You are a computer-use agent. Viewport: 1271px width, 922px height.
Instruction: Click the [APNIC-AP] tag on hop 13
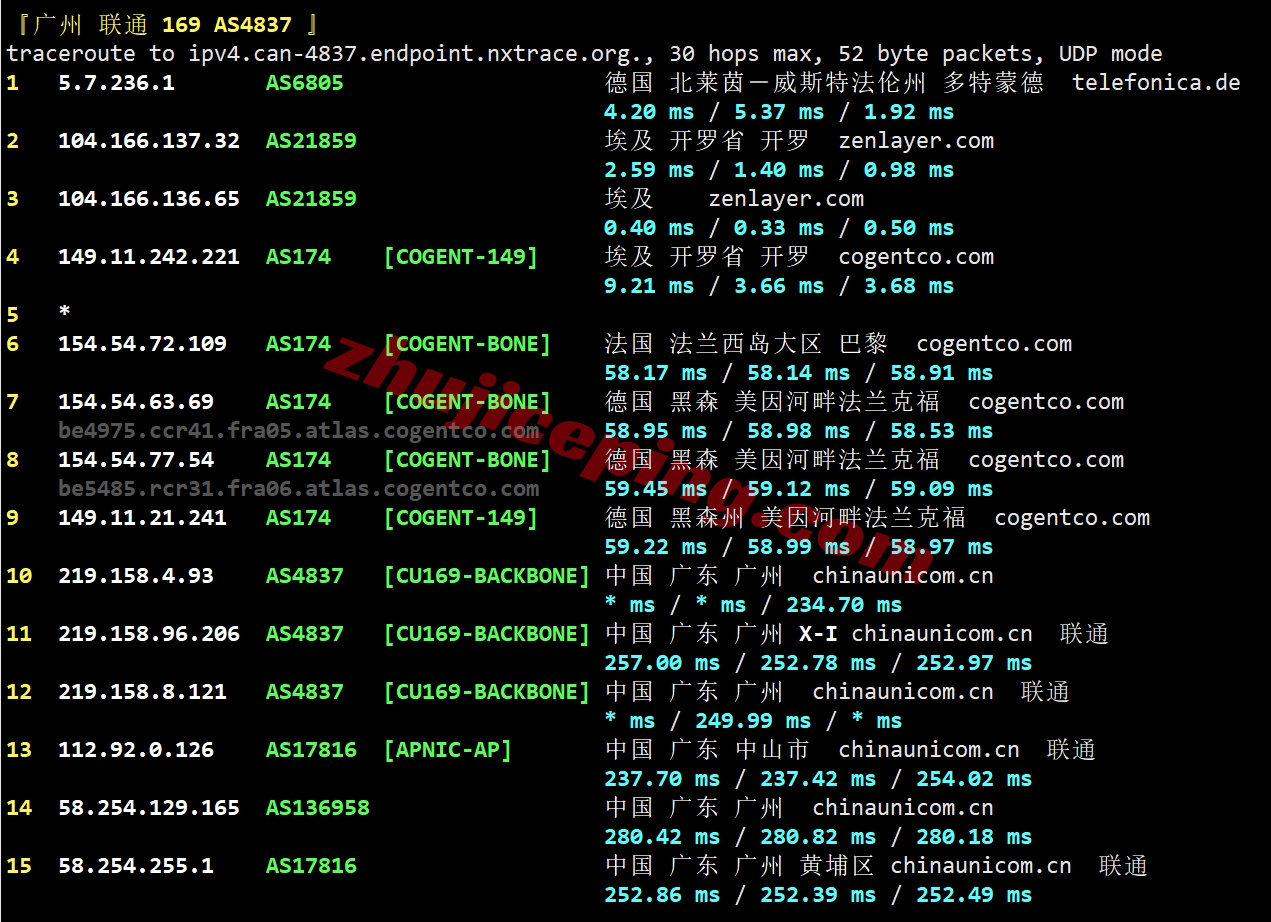(x=447, y=750)
